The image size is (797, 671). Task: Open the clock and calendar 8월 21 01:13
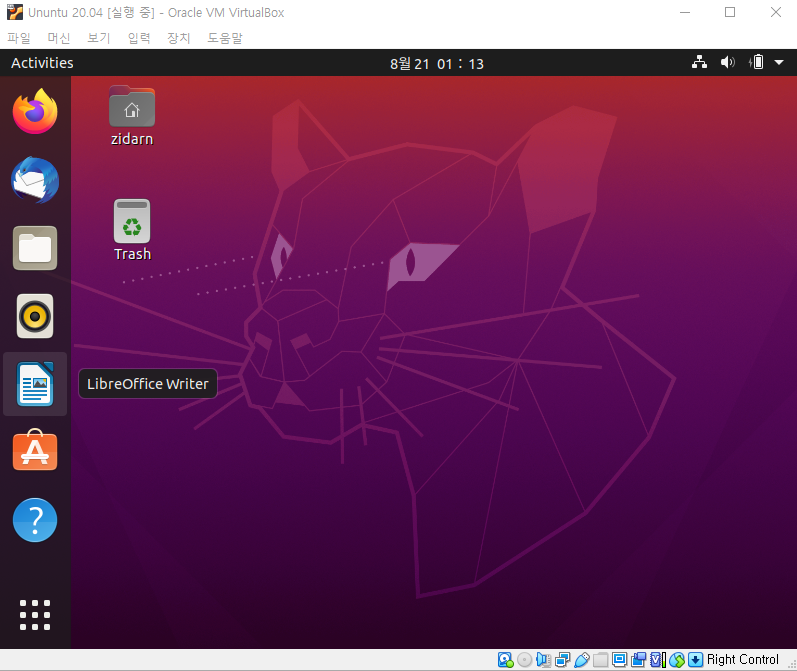(437, 64)
